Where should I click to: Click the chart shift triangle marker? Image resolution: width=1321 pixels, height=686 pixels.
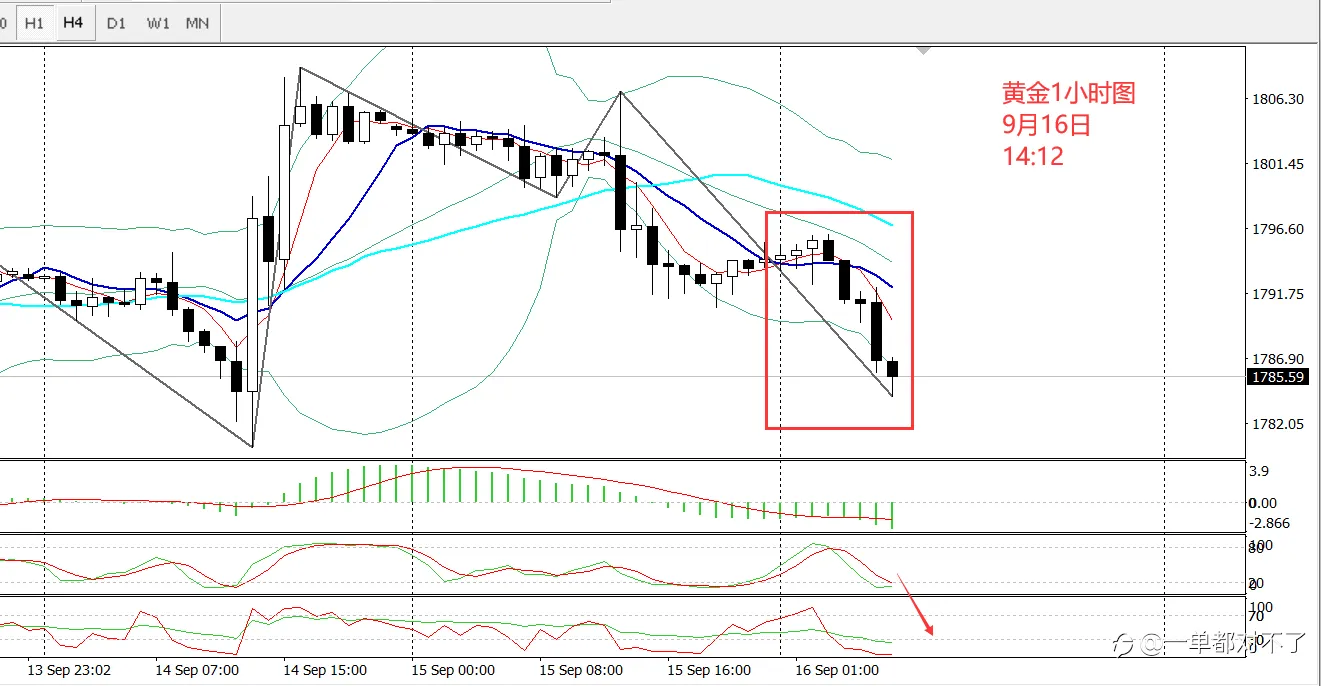pyautogui.click(x=925, y=49)
